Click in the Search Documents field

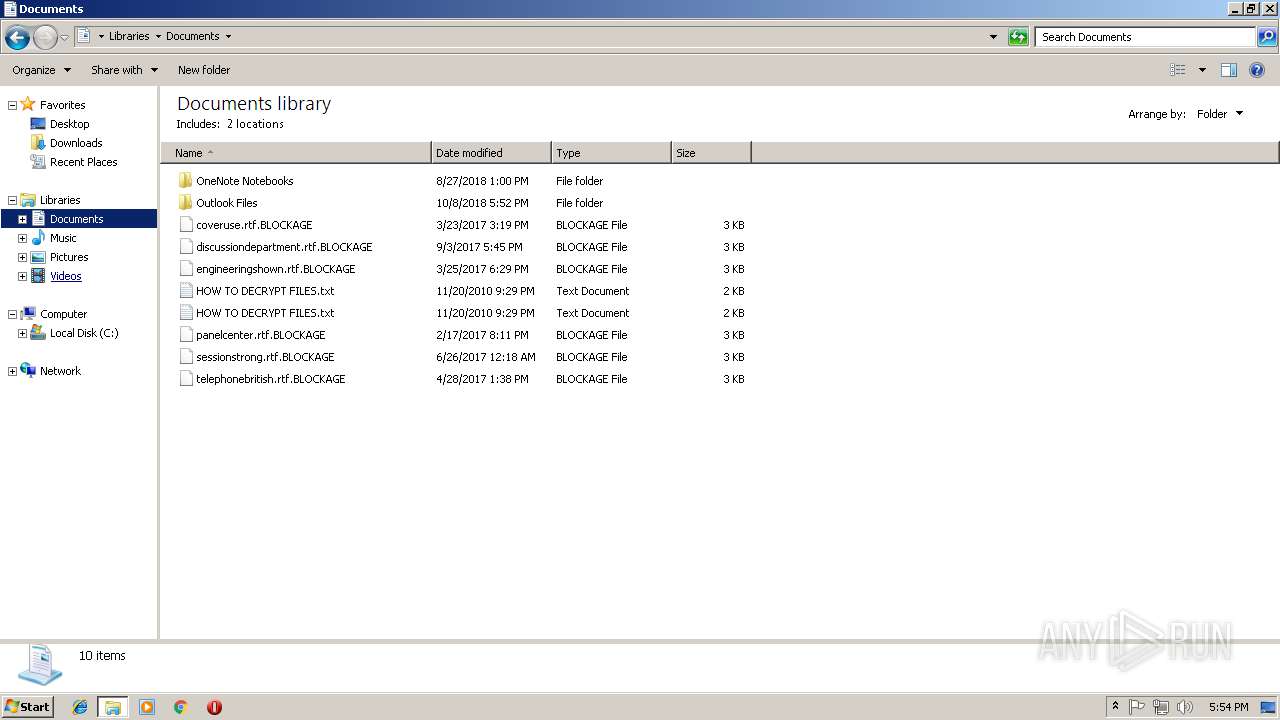(x=1146, y=37)
